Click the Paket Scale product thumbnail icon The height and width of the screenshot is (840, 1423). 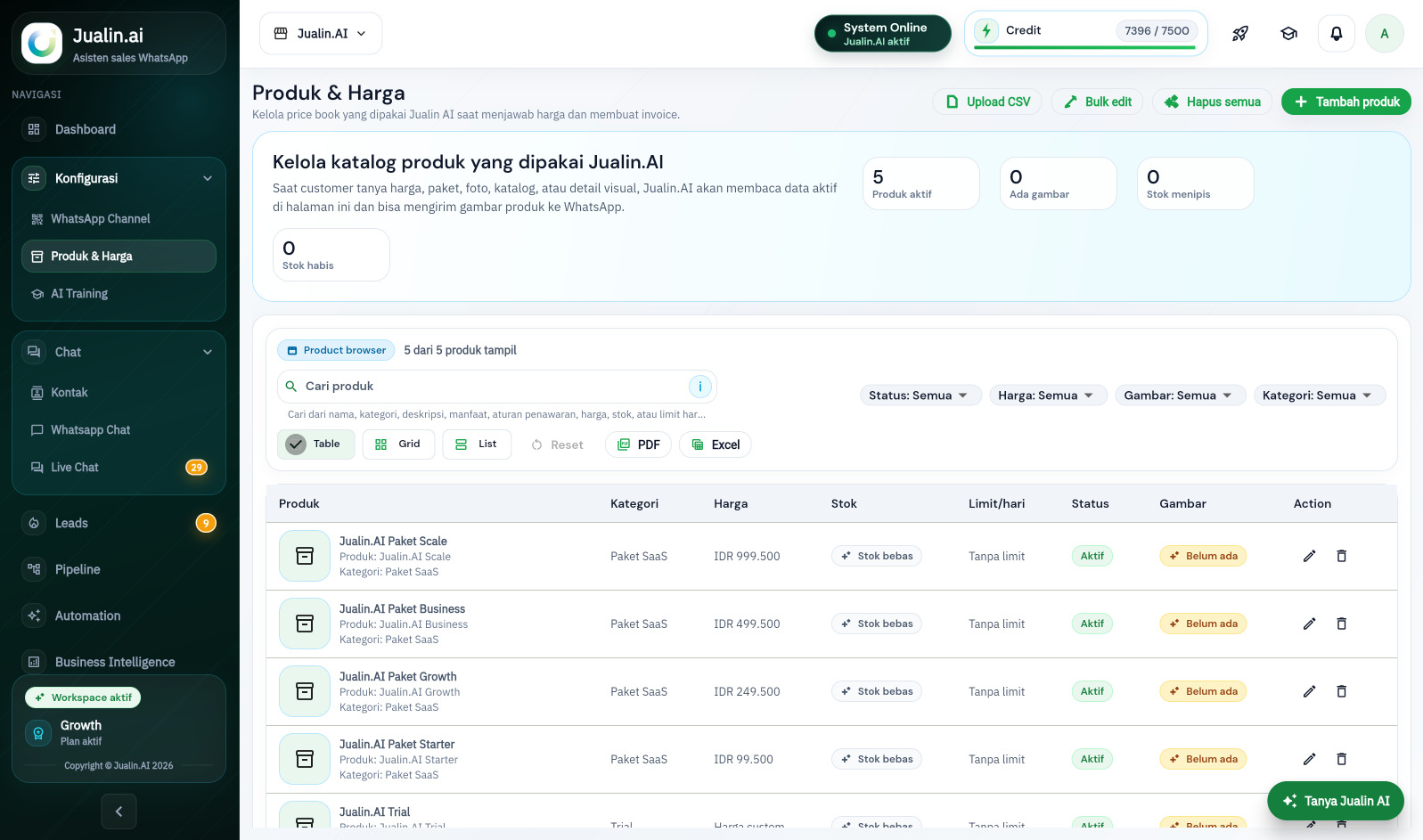pos(305,556)
